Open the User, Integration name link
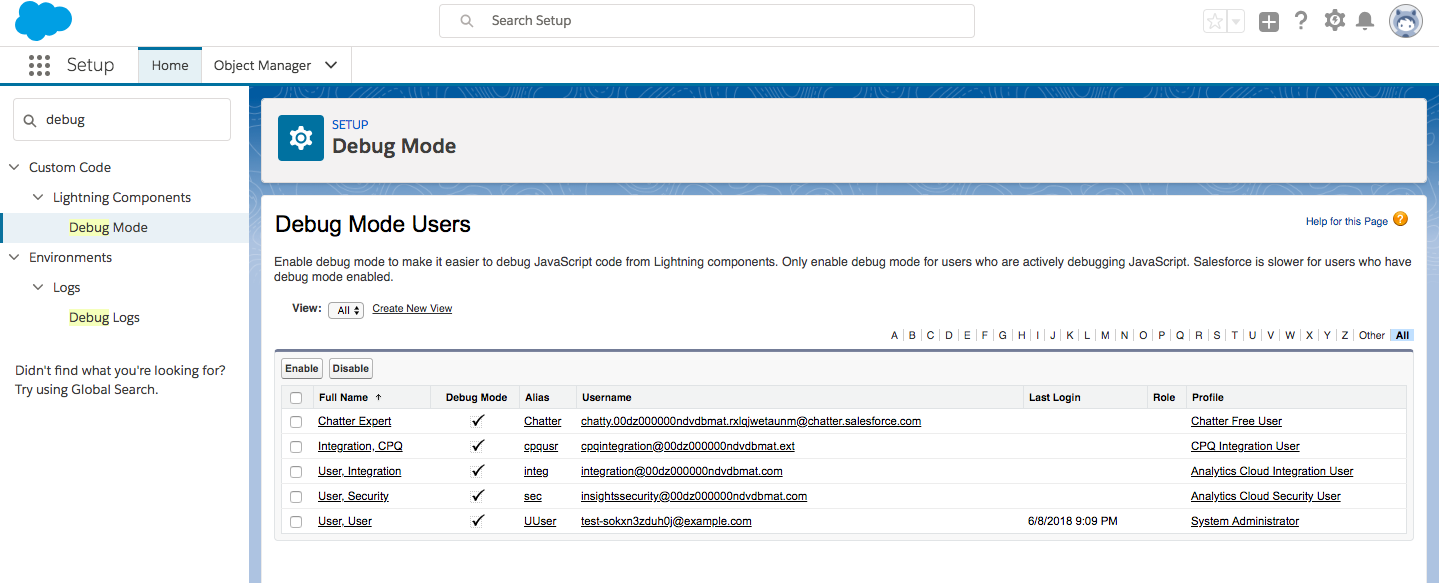 [x=360, y=471]
